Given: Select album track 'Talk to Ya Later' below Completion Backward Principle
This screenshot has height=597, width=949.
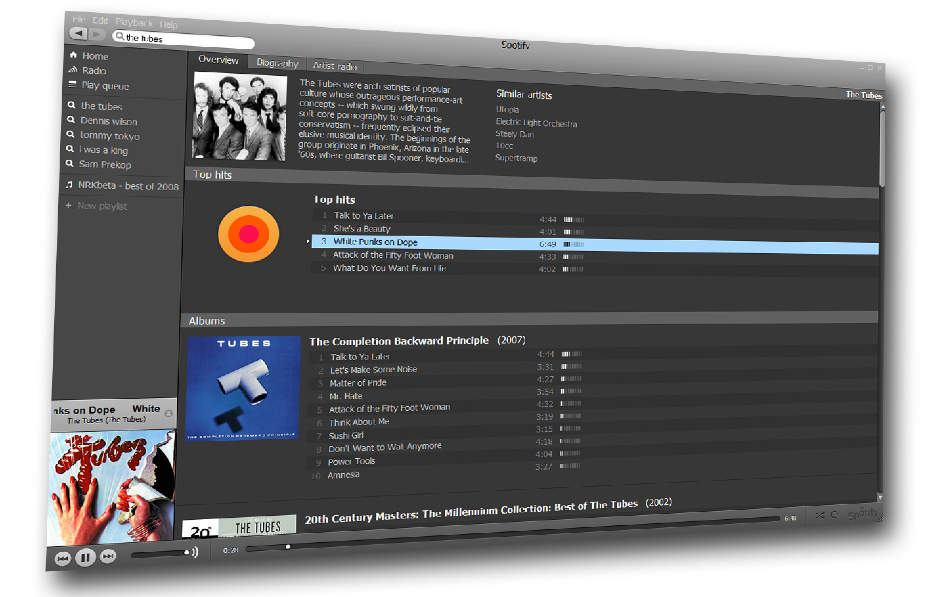Looking at the screenshot, I should pos(360,357).
